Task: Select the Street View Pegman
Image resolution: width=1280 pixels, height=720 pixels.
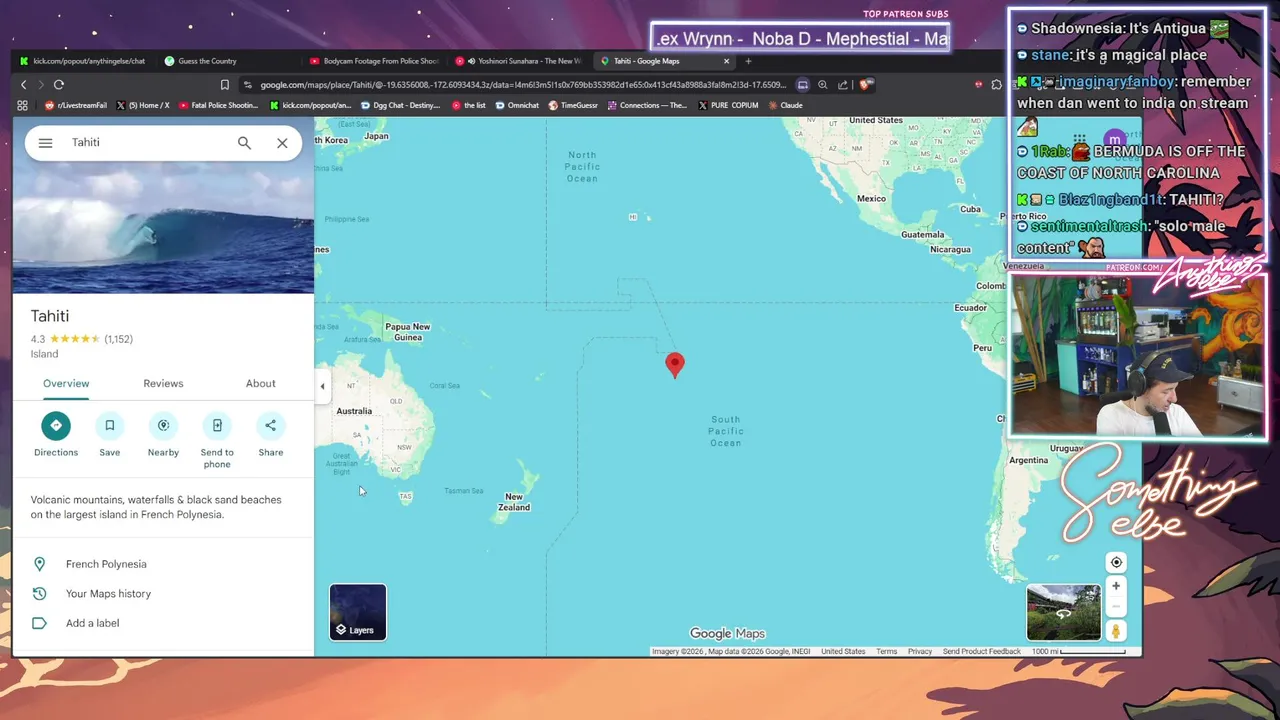Action: click(1116, 631)
